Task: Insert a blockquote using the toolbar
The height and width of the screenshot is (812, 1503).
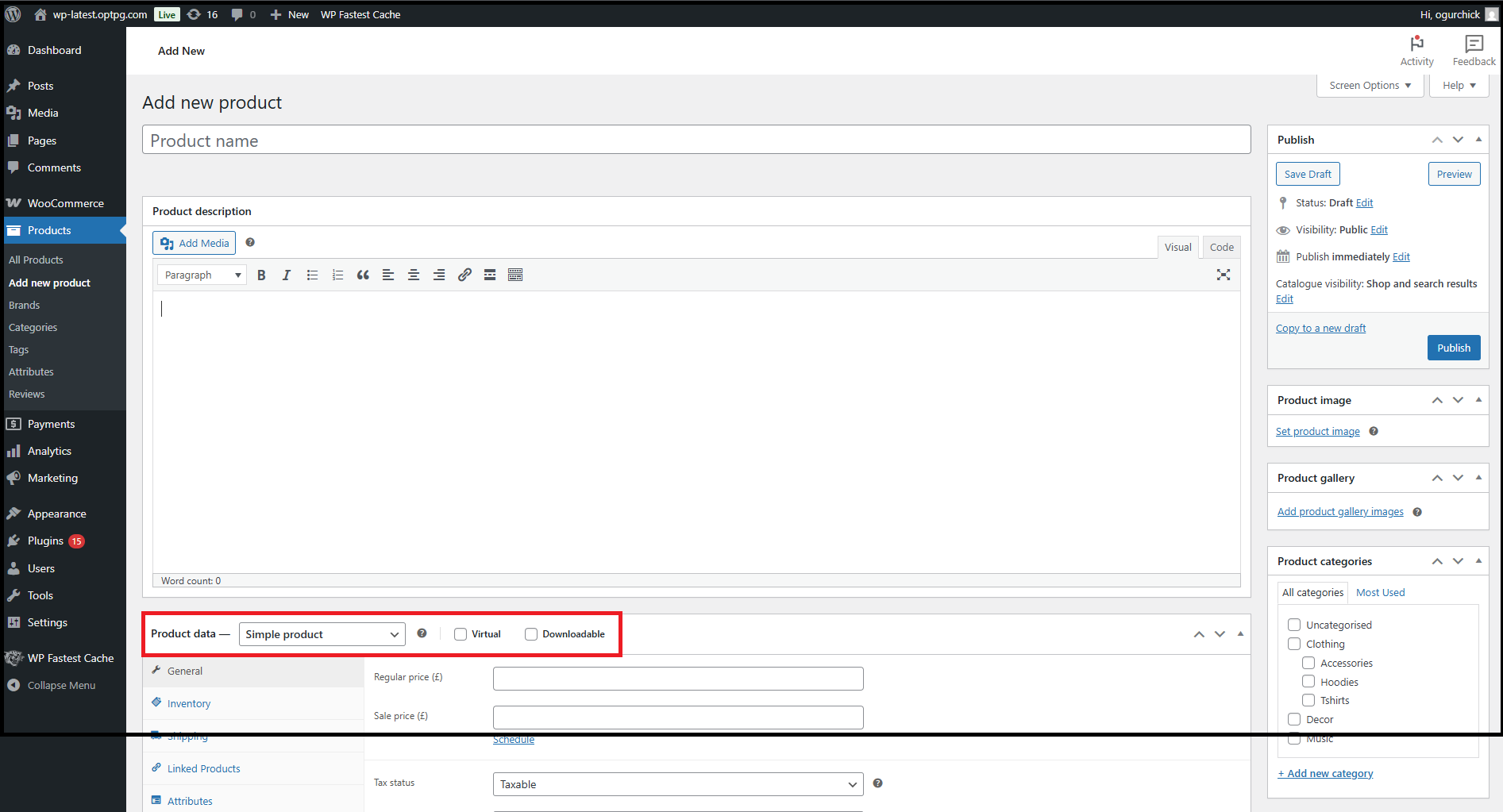Action: pyautogui.click(x=363, y=275)
